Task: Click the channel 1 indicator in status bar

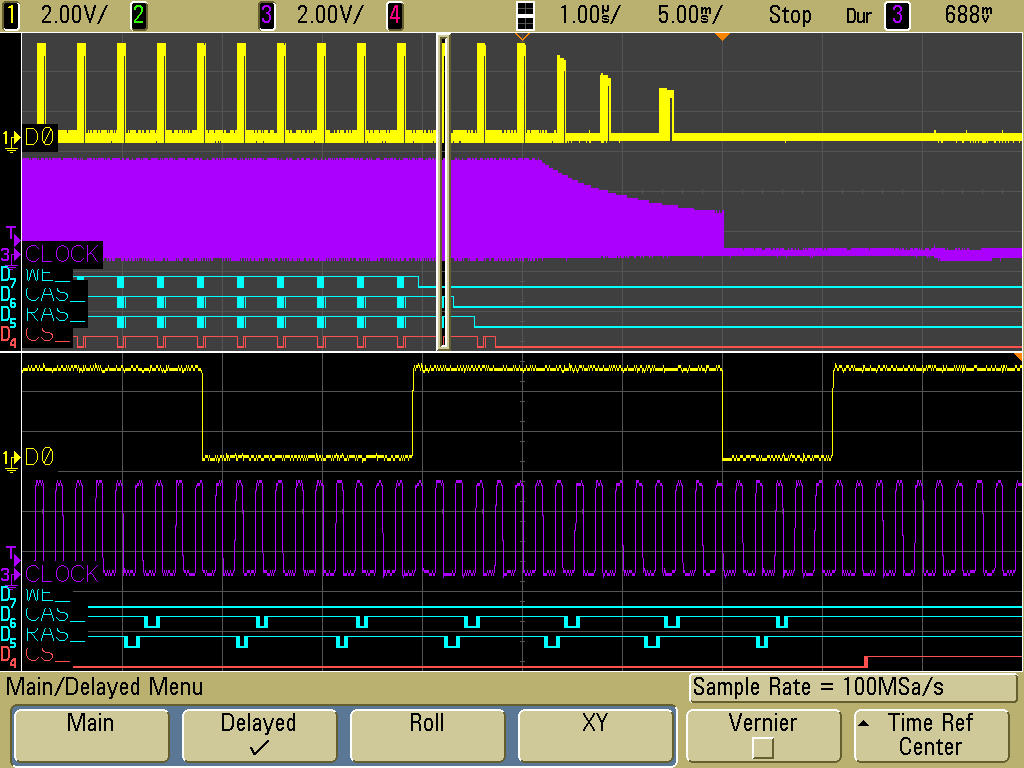Action: click(x=11, y=15)
